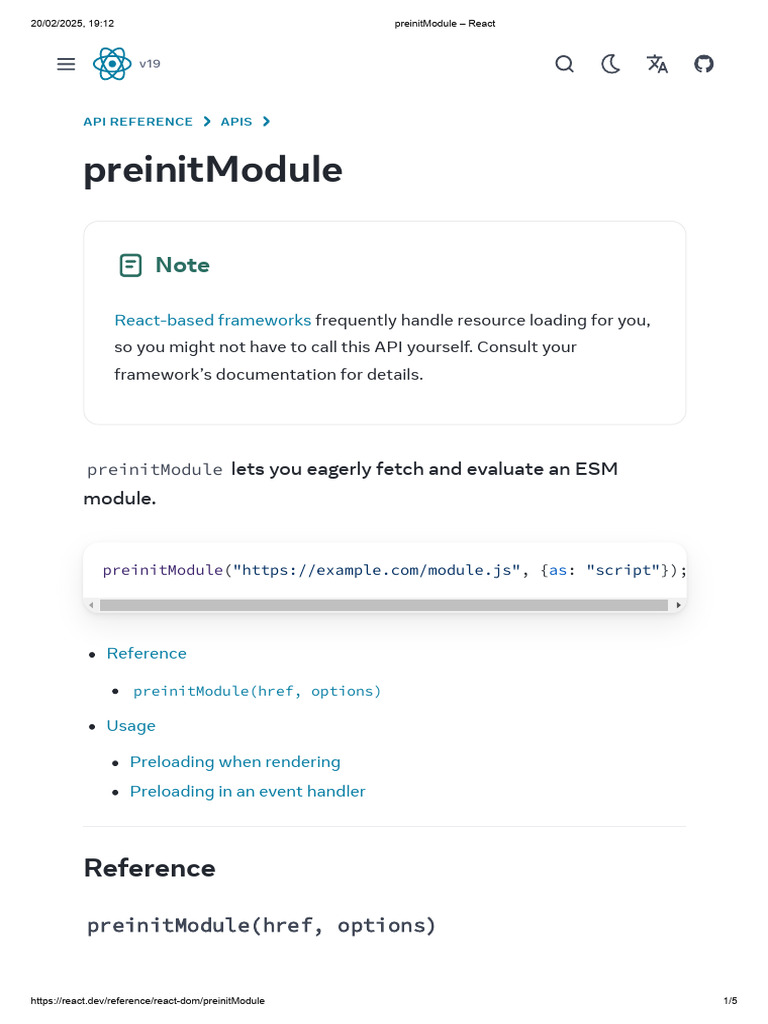Jump to Reference section link

pos(147,653)
